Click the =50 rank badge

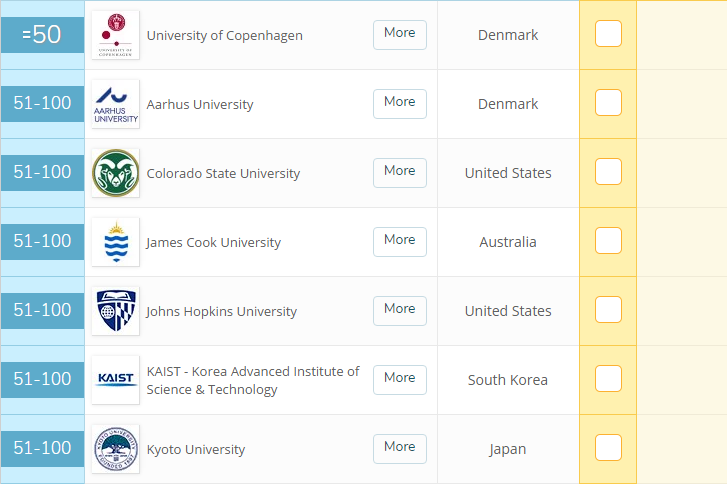pos(42,35)
